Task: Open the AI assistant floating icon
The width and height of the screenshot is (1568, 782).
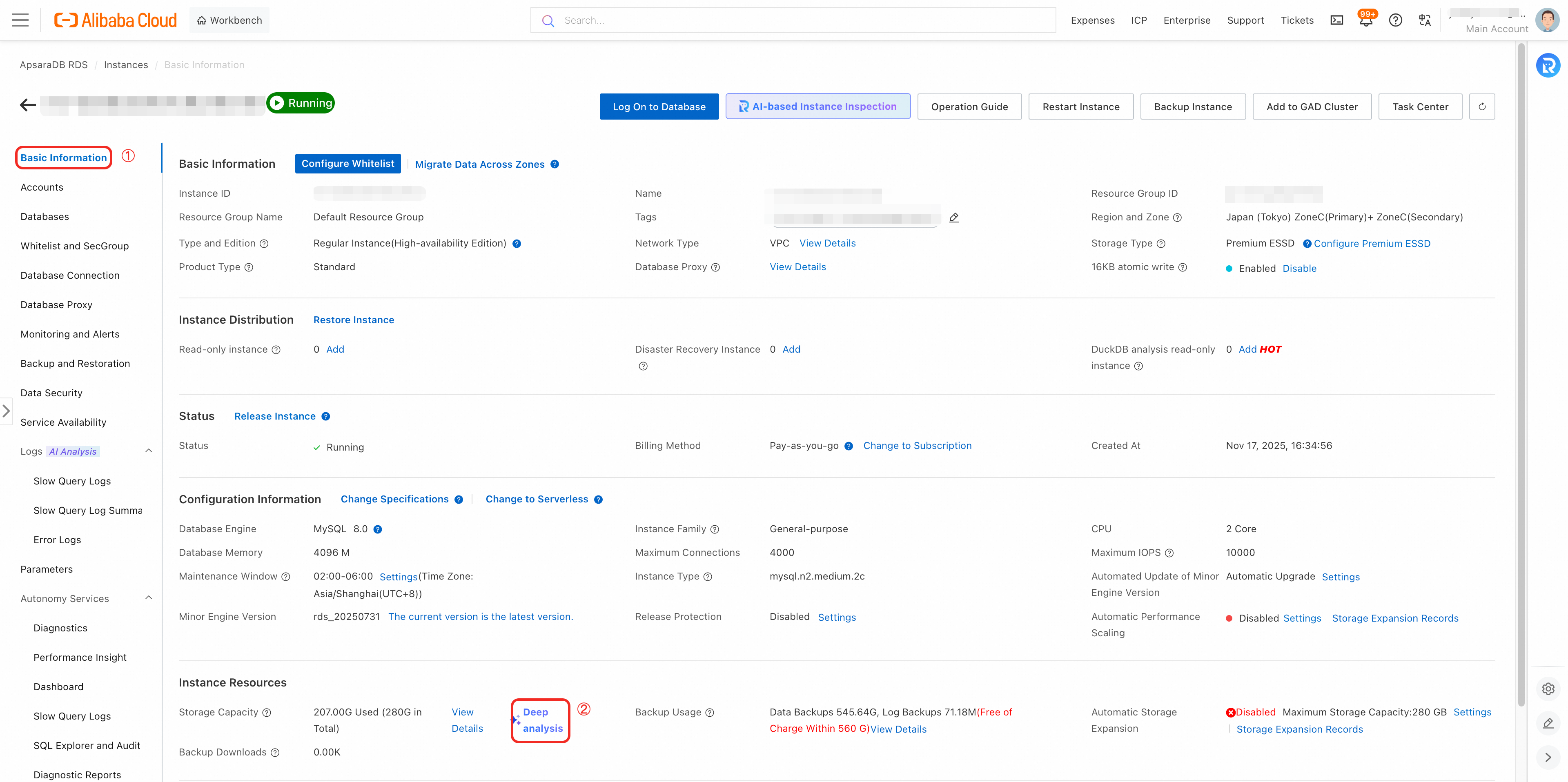Action: (x=1547, y=66)
